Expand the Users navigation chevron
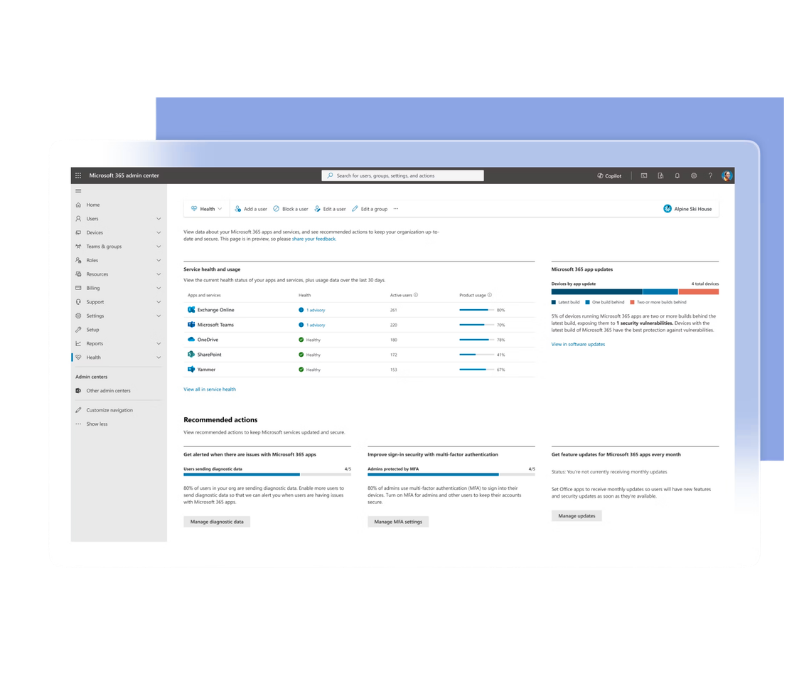This screenshot has width=800, height=700. (158, 218)
